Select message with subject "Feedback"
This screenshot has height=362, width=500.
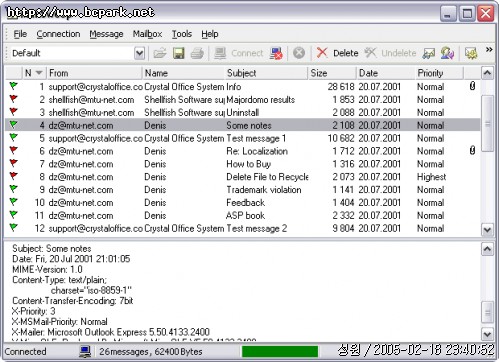pyautogui.click(x=243, y=202)
